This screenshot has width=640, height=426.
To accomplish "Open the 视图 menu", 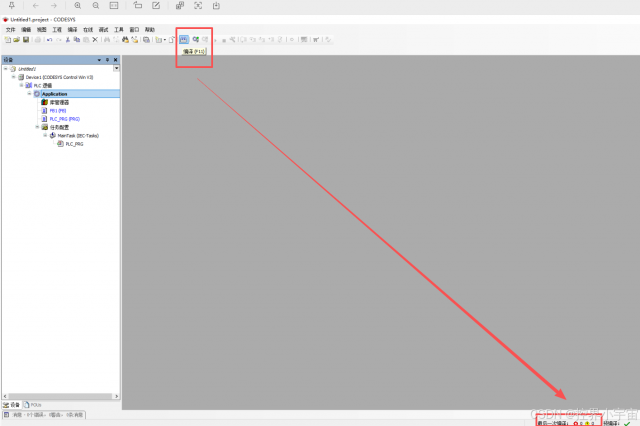I will [41, 29].
